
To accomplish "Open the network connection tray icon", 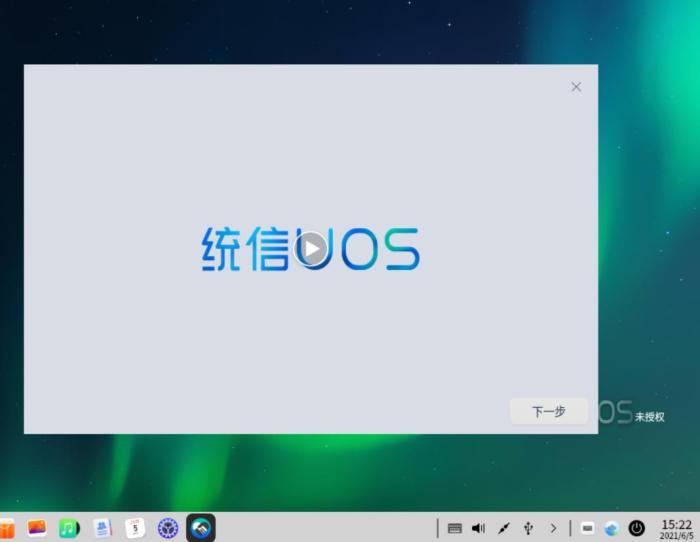I will tap(504, 529).
